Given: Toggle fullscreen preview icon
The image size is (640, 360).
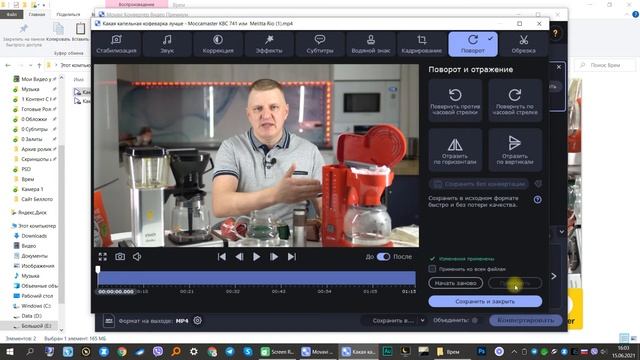Looking at the screenshot, I should (102, 257).
